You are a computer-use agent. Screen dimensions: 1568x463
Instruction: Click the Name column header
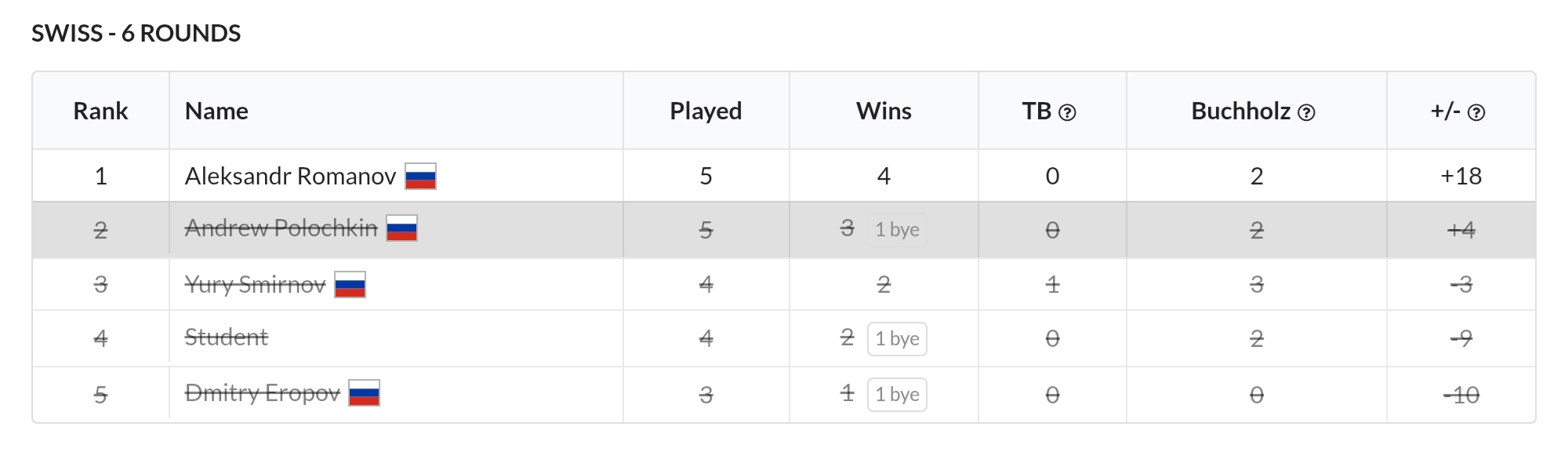click(216, 111)
